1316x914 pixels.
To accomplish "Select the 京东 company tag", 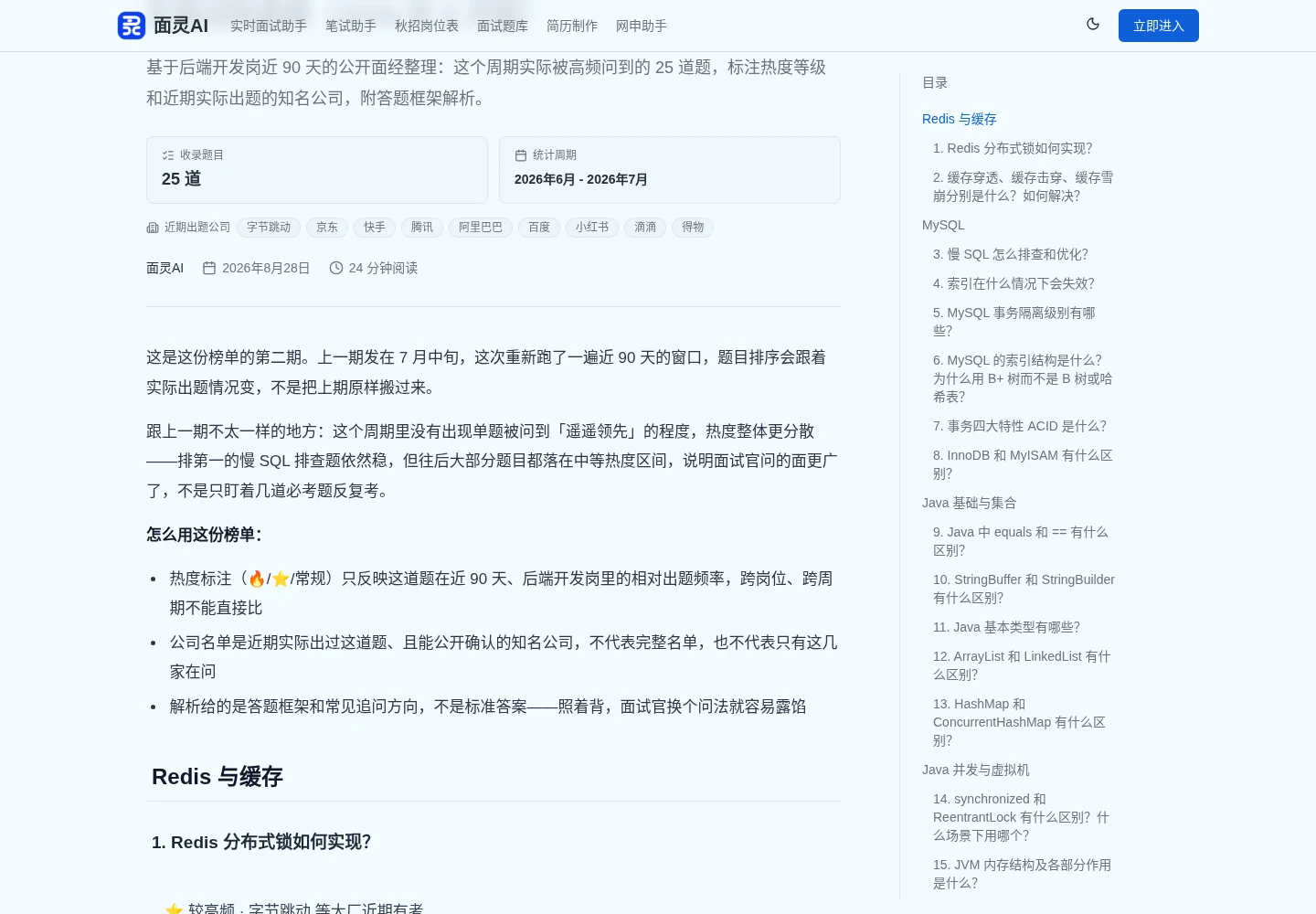I will 327,228.
